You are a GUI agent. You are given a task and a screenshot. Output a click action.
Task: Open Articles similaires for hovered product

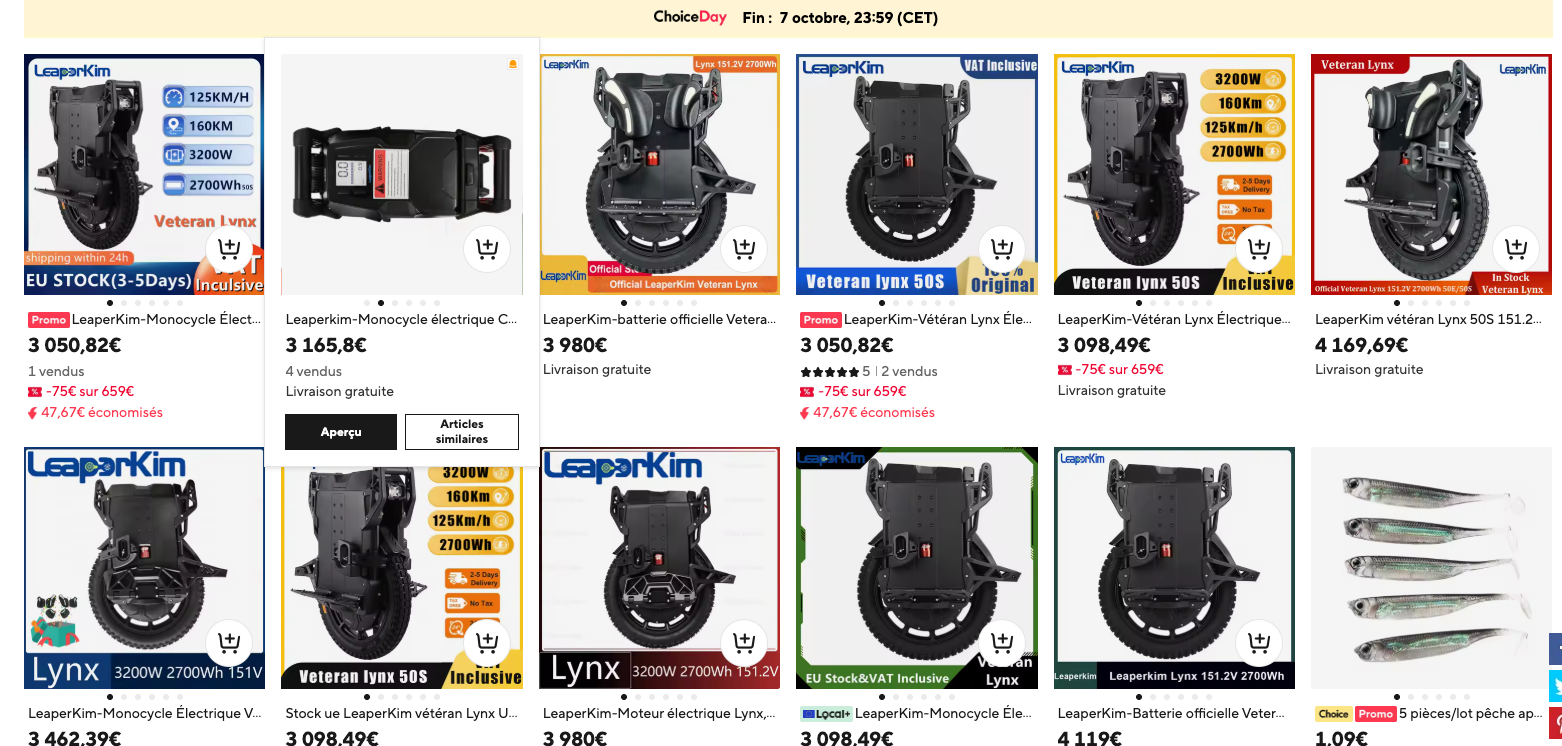tap(462, 432)
